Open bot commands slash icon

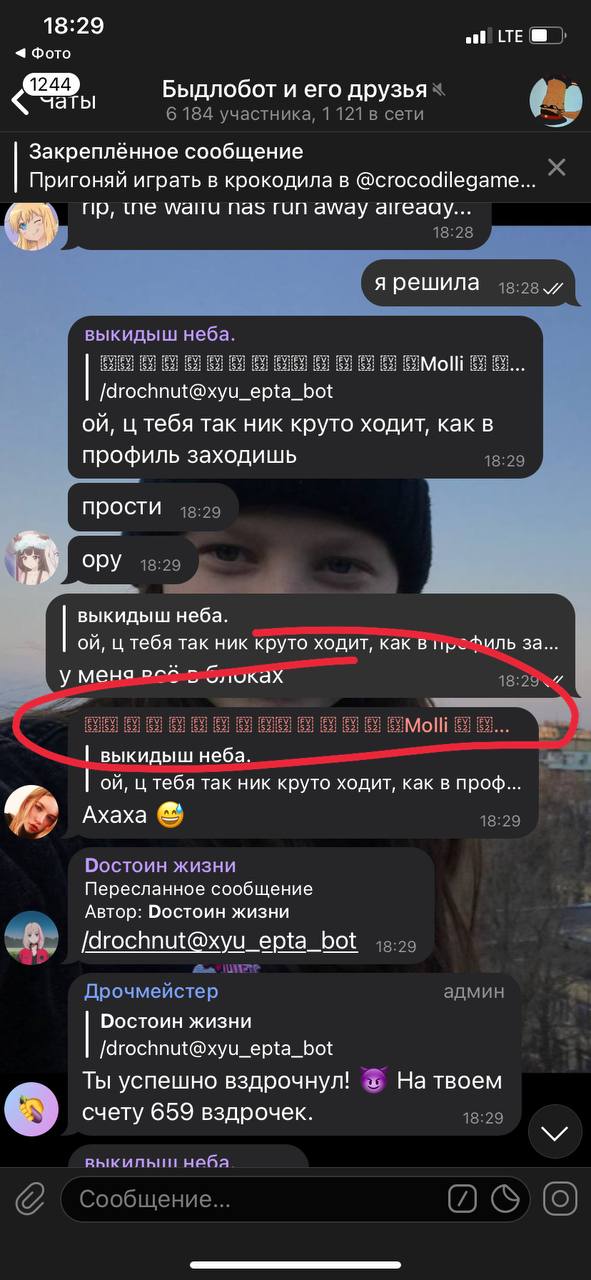pos(461,1198)
